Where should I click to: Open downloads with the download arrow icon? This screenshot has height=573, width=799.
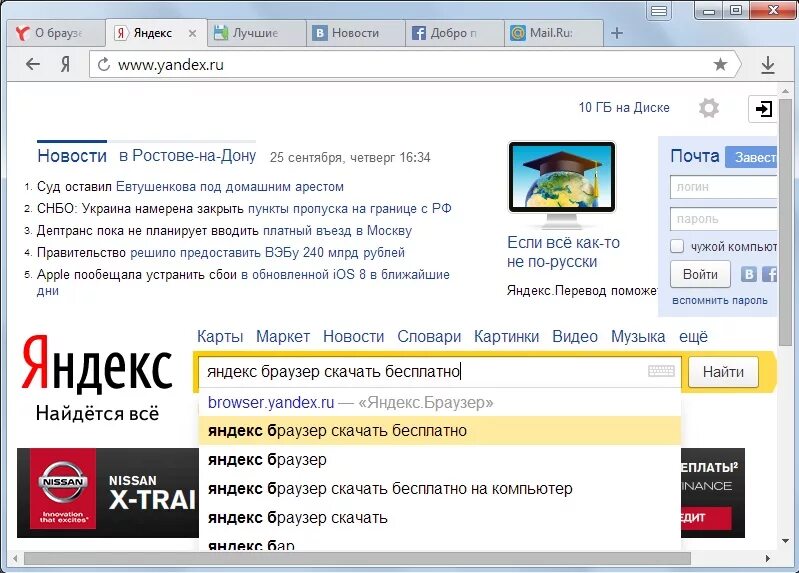click(x=767, y=65)
